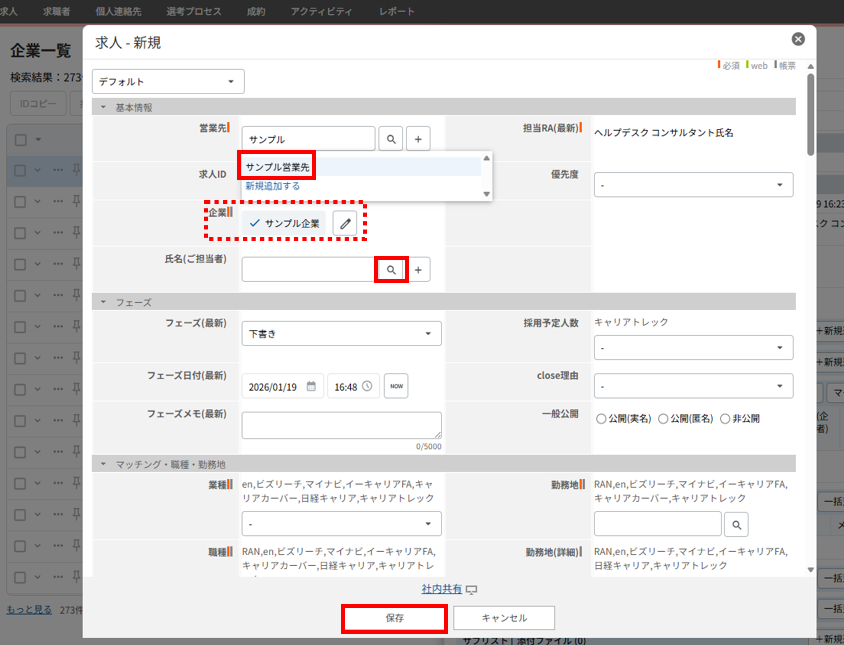
Task: Go to the レポート menu
Action: click(397, 10)
